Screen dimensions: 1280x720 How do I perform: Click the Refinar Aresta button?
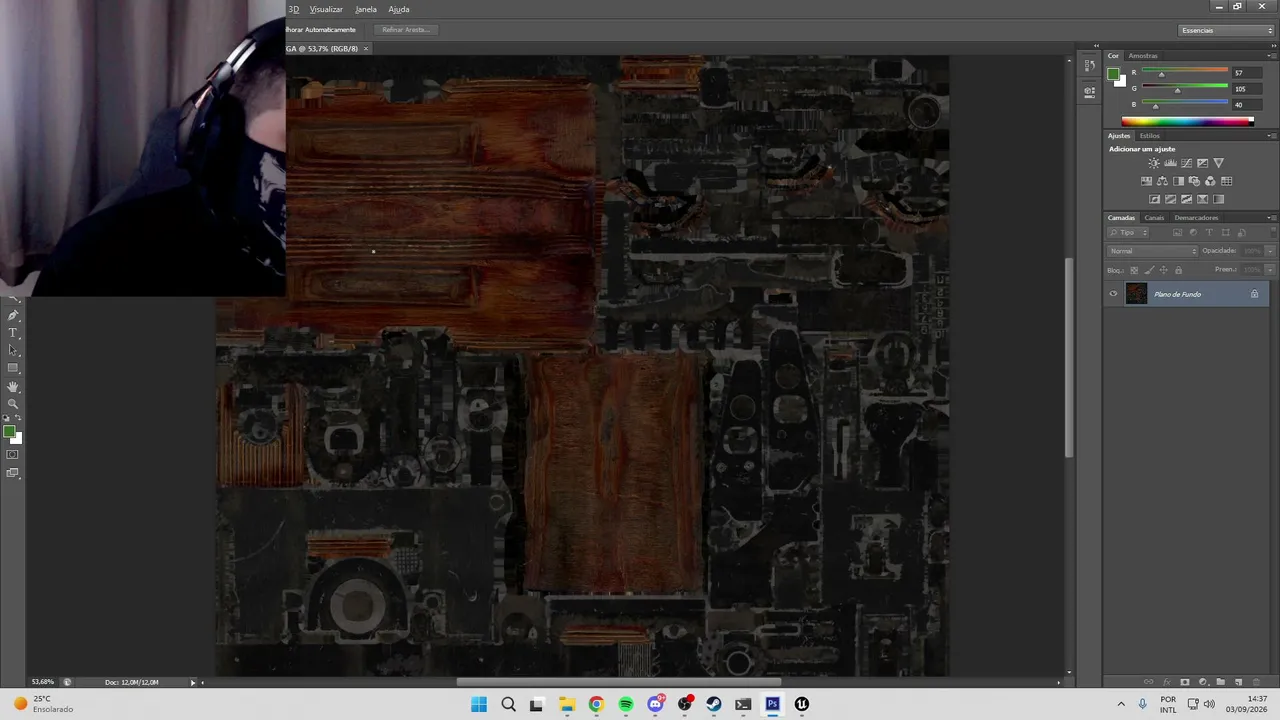[405, 30]
